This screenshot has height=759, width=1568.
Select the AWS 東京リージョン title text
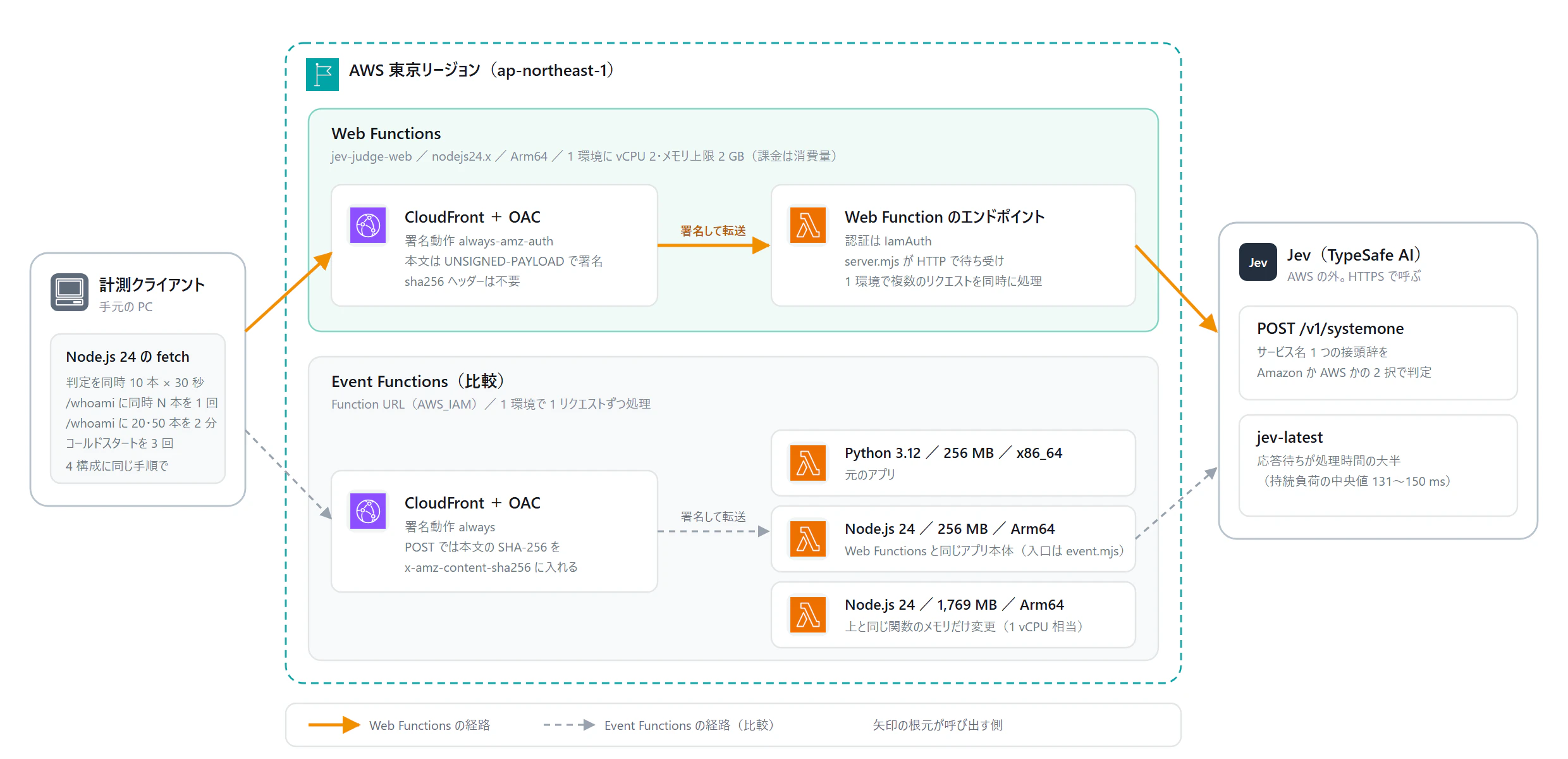click(x=481, y=70)
